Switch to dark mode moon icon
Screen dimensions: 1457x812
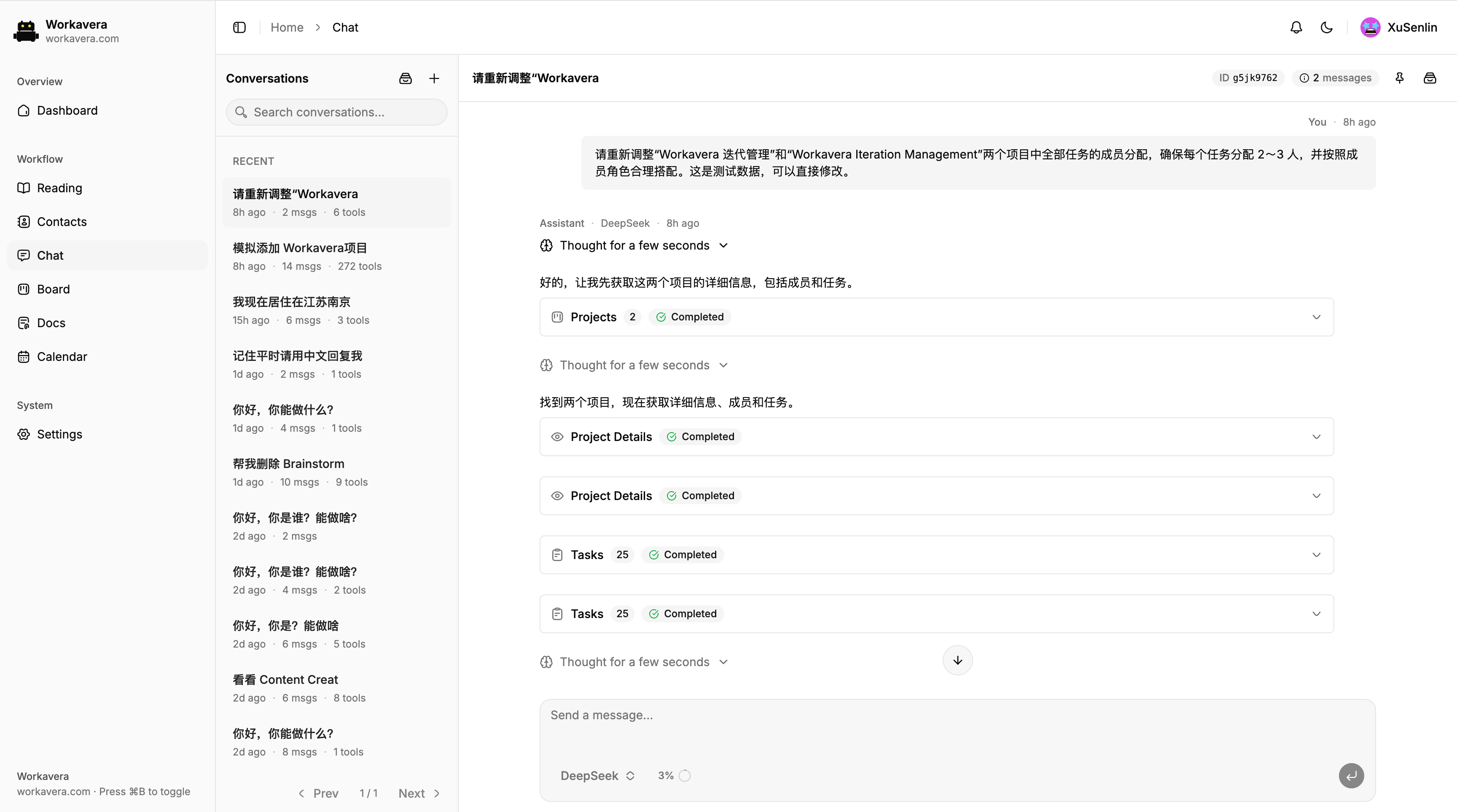(x=1326, y=27)
